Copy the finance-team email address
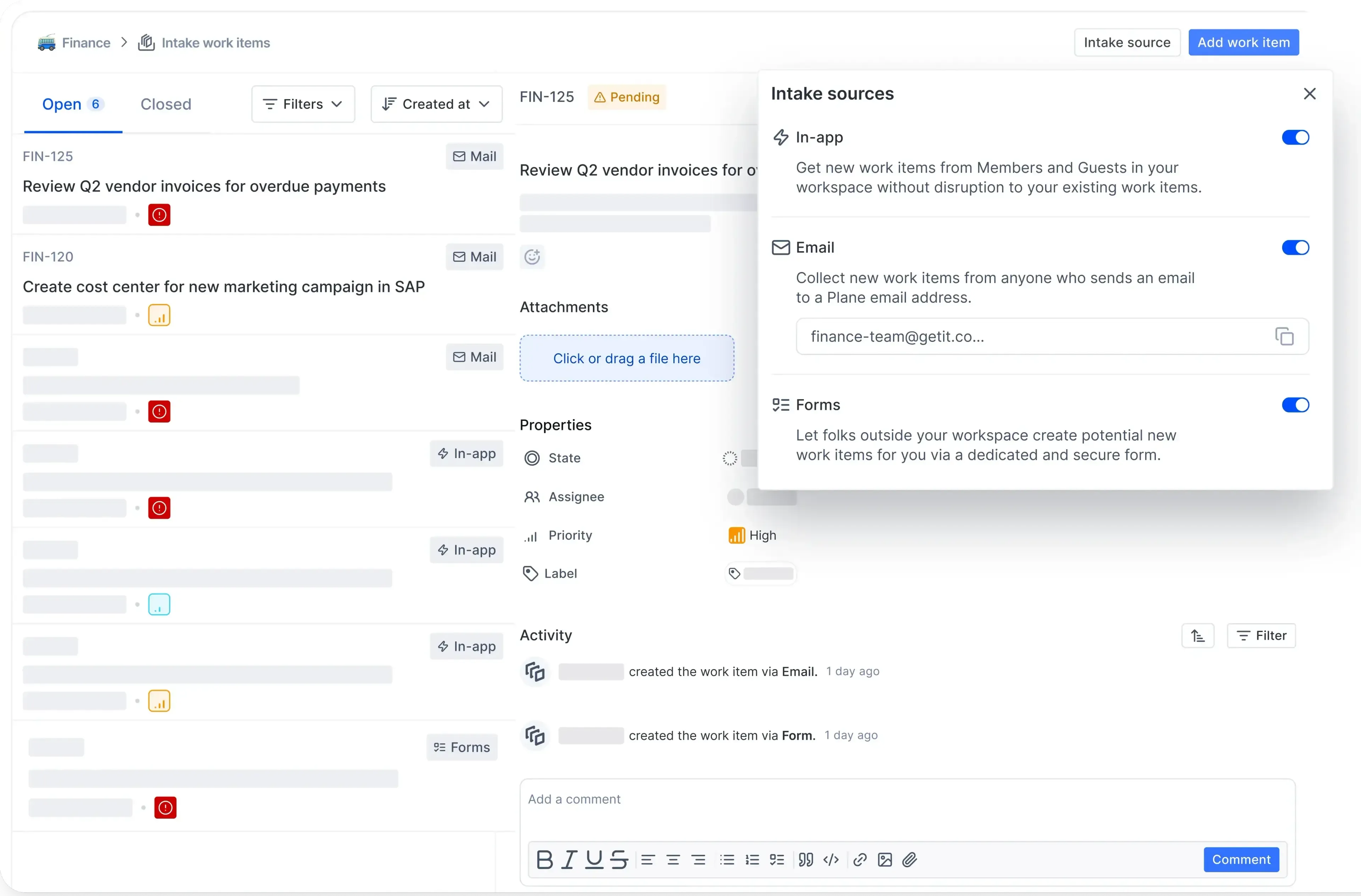Viewport: 1361px width, 896px height. click(x=1284, y=336)
